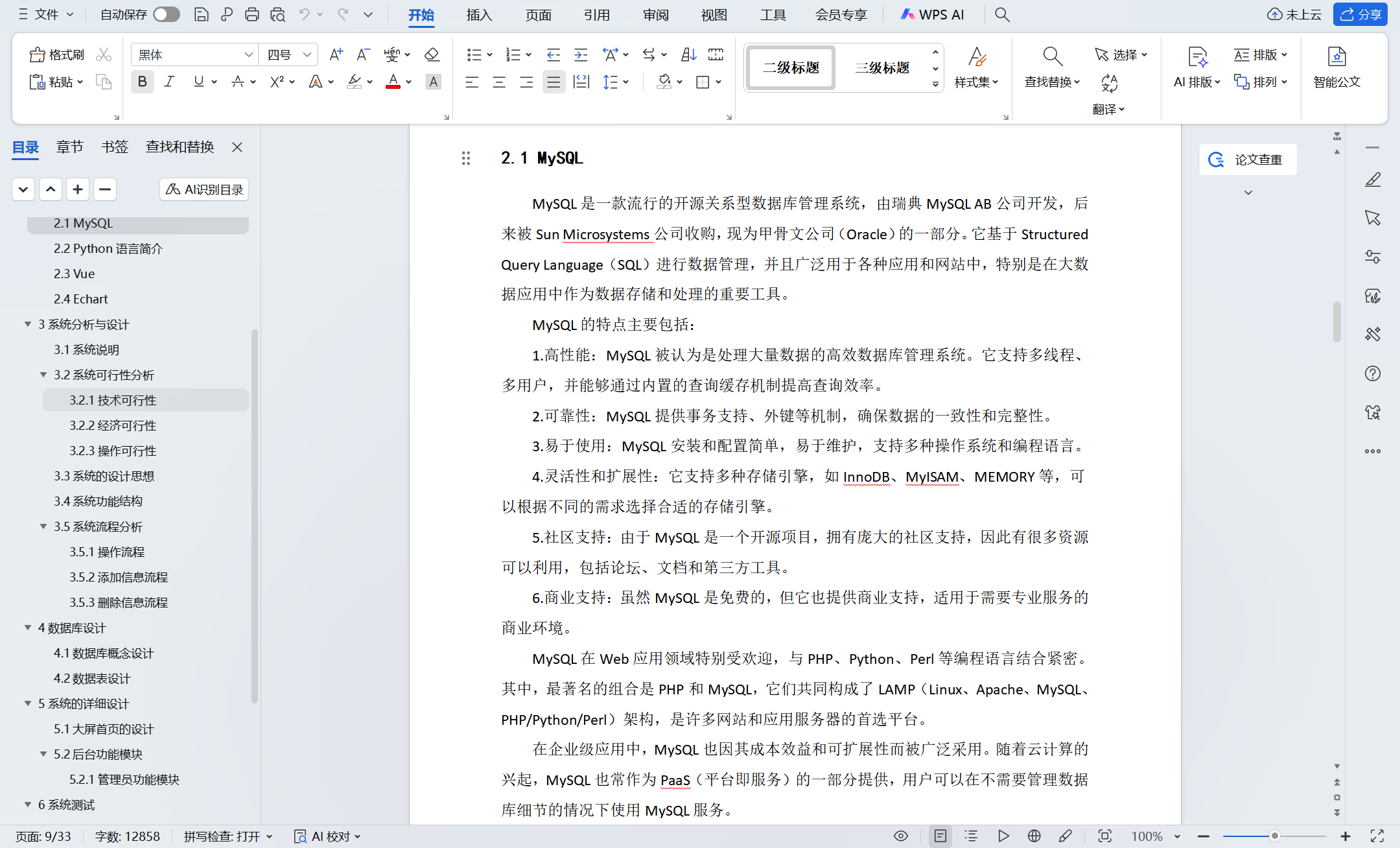Screen dimensions: 1400x848
Task: Select outline item 2.2 Python 语言简介
Action: [108, 248]
